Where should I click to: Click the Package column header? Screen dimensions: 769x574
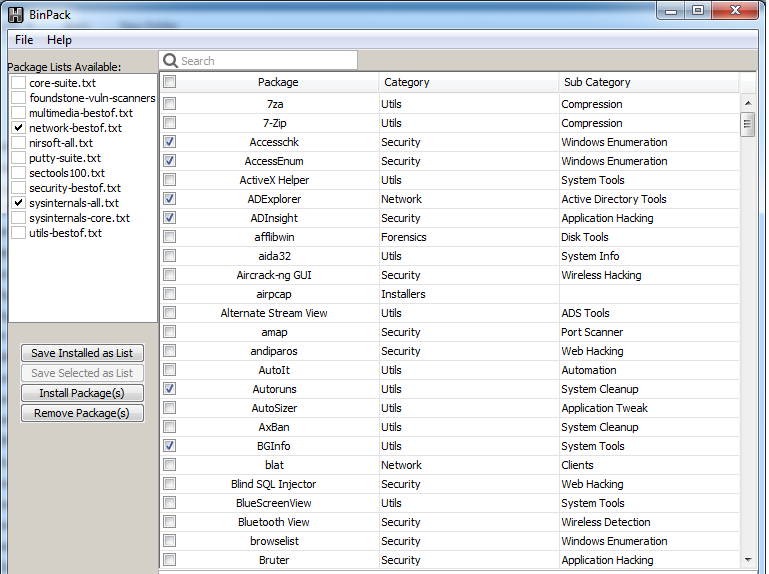[x=278, y=82]
